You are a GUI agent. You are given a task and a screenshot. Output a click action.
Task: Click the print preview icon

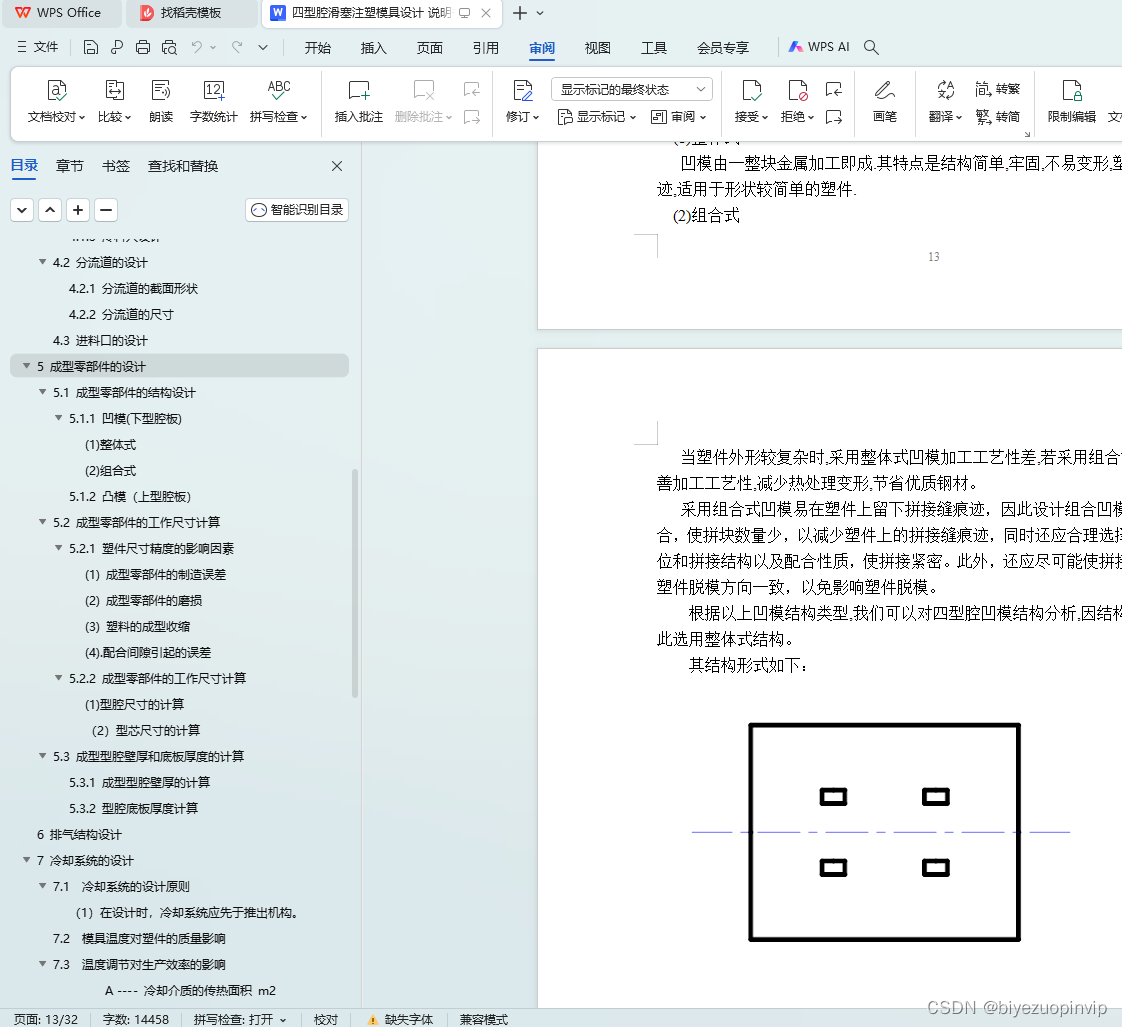coord(169,47)
